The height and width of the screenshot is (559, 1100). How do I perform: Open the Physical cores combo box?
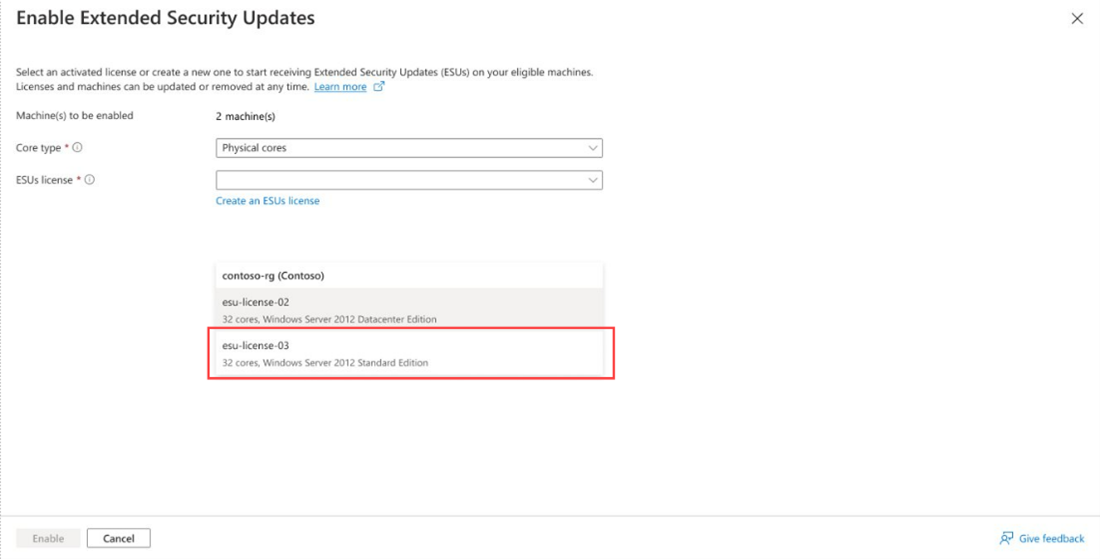pos(409,148)
